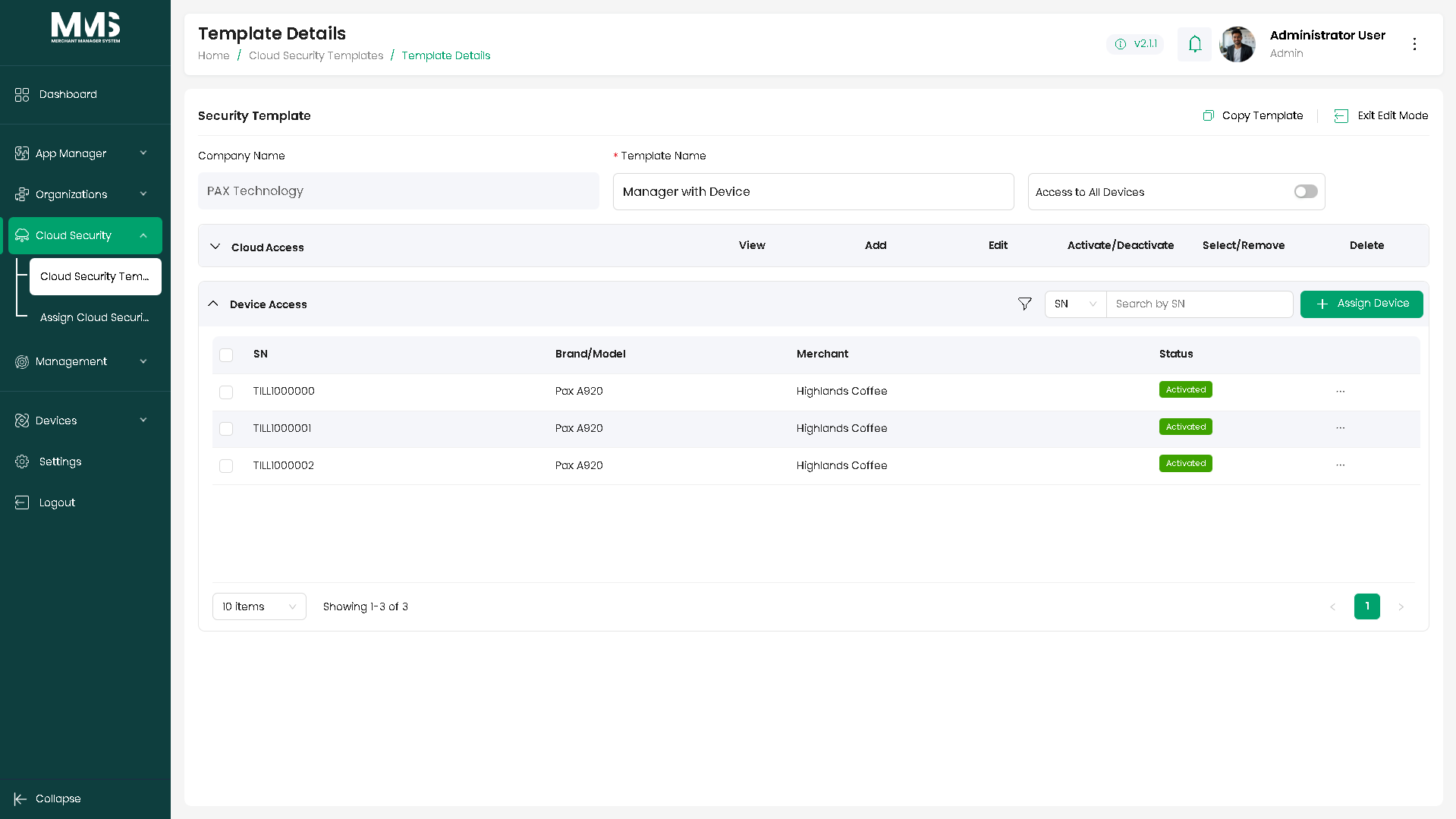This screenshot has width=1456, height=819.
Task: Focus the Template Name input field
Action: [813, 191]
